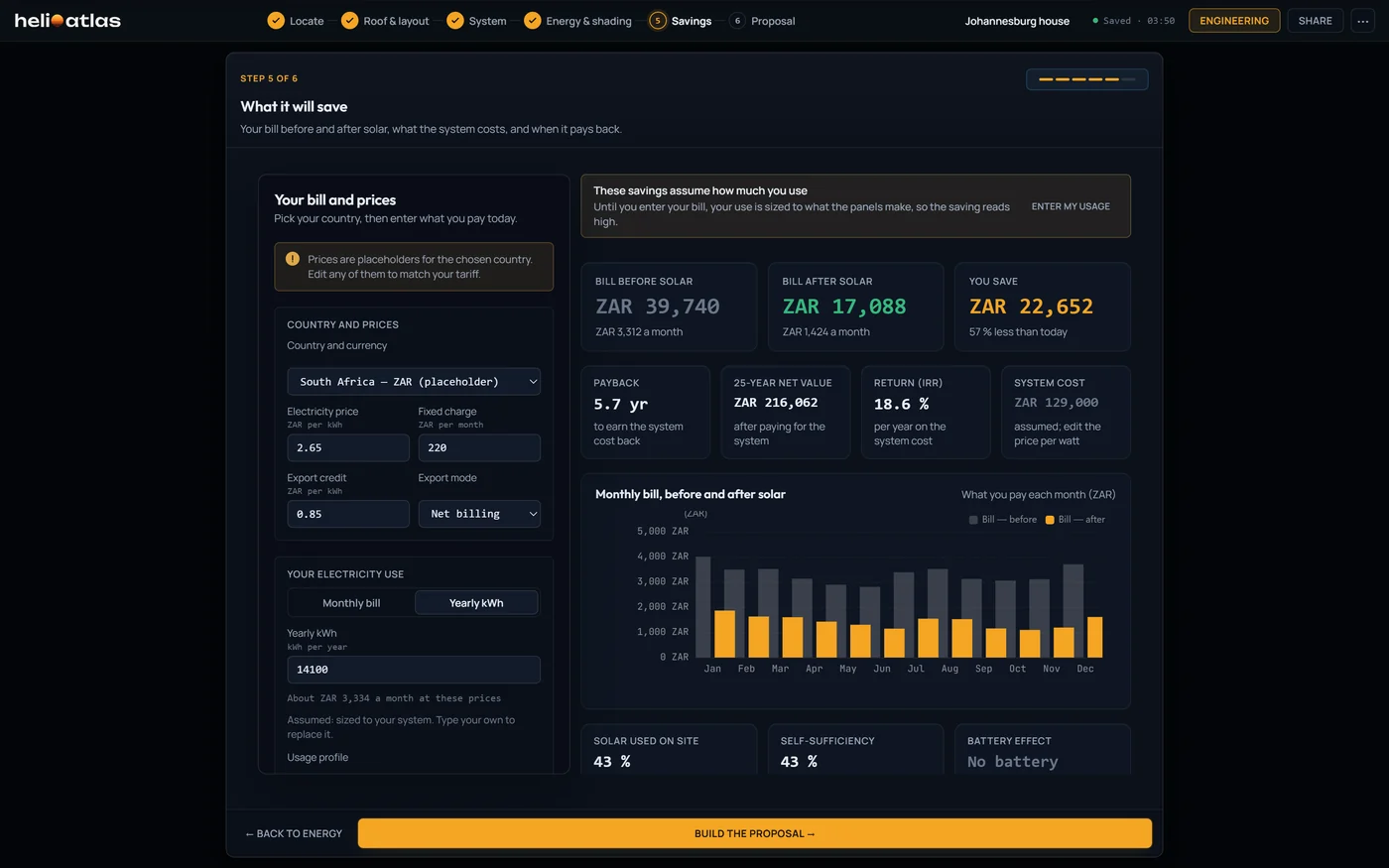Click BACK TO ENERGY link
The image size is (1389, 868).
[294, 833]
